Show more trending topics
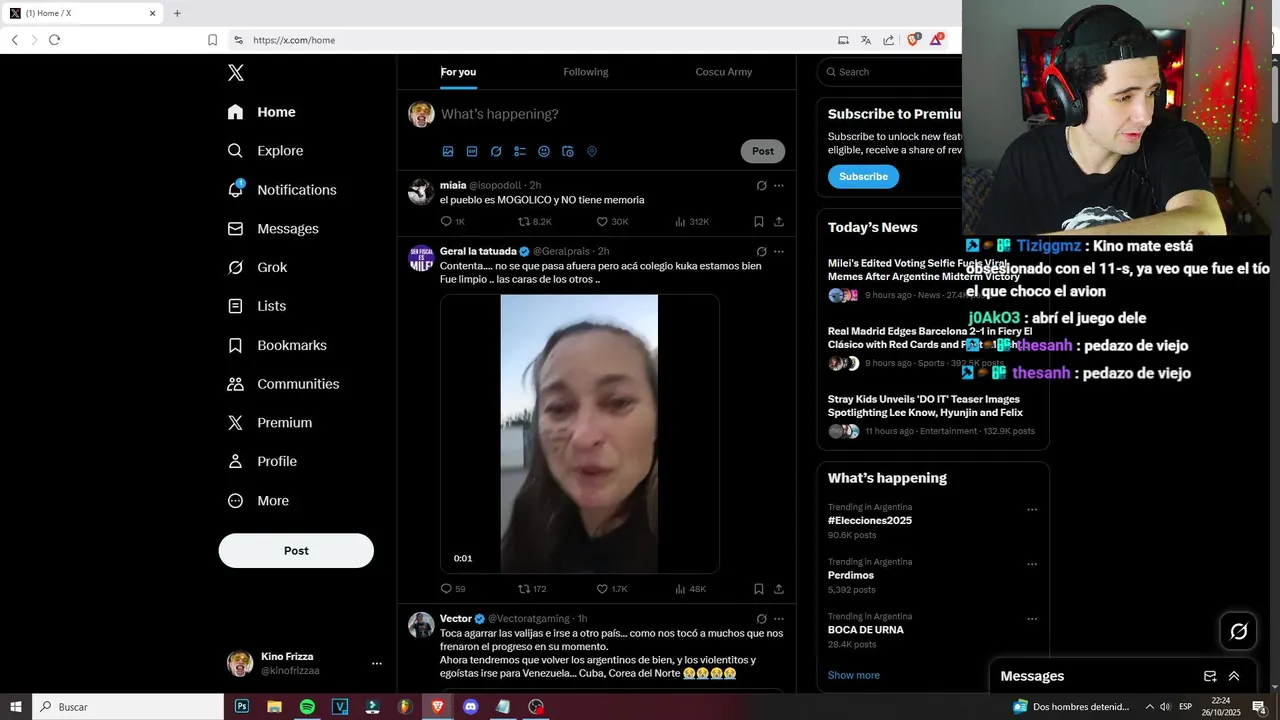The height and width of the screenshot is (720, 1280). coord(854,675)
